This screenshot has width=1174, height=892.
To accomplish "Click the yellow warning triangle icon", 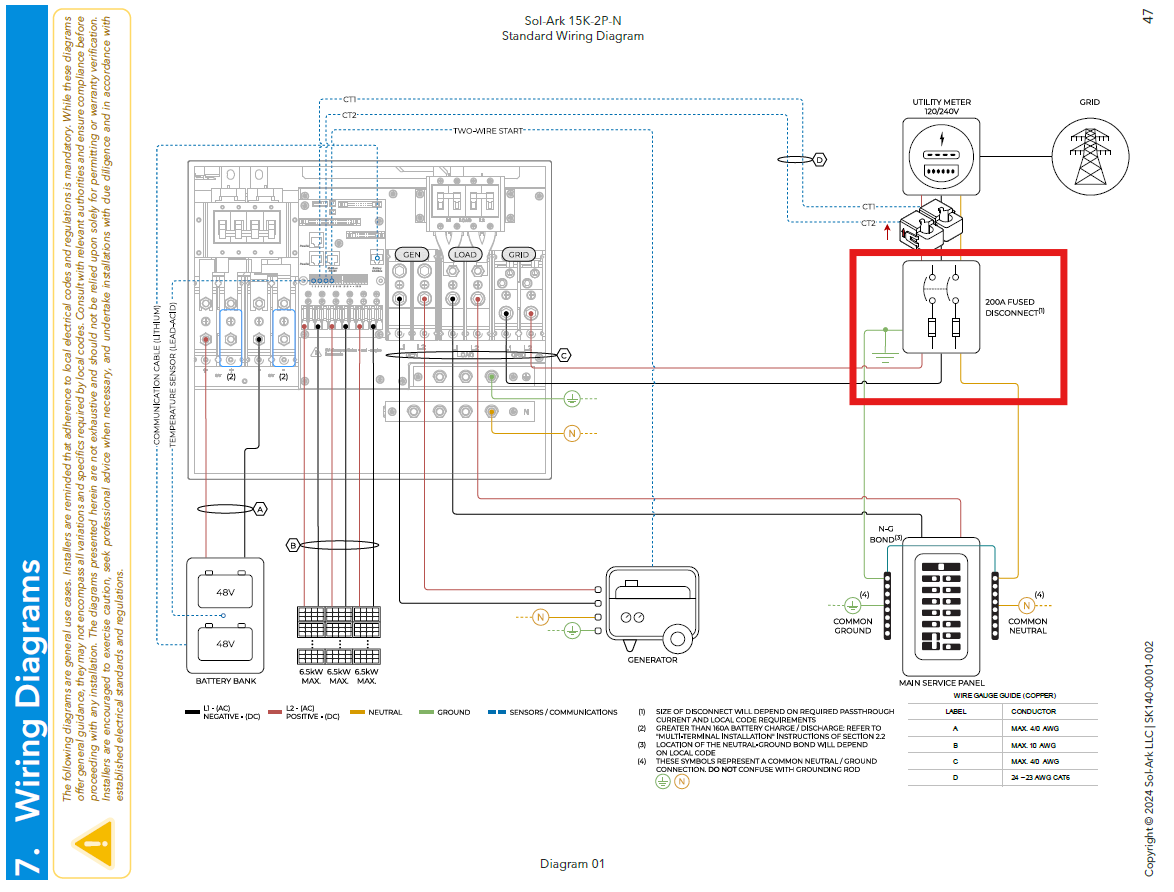I will [94, 844].
